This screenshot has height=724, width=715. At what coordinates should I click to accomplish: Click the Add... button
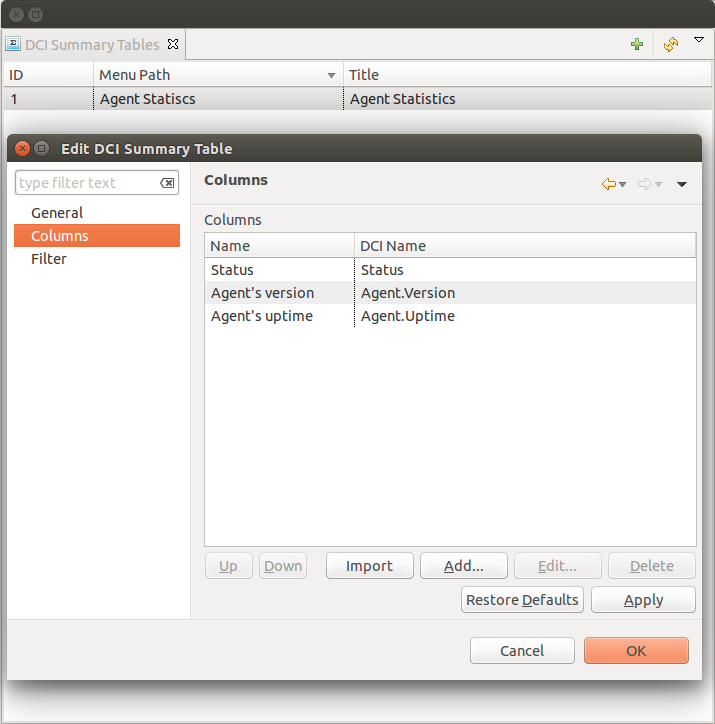coord(463,566)
